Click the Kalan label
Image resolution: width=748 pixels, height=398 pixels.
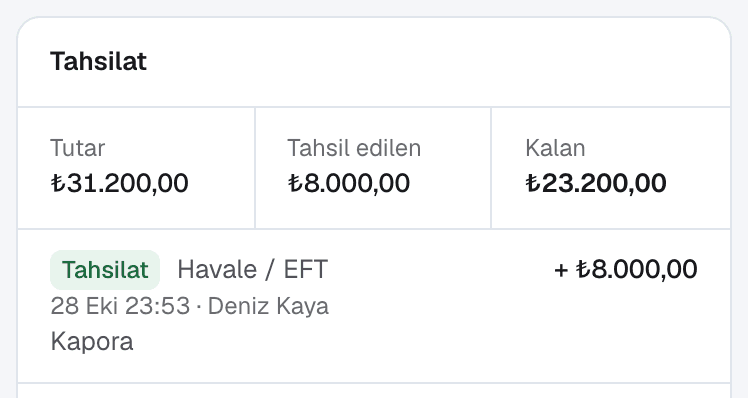click(555, 148)
